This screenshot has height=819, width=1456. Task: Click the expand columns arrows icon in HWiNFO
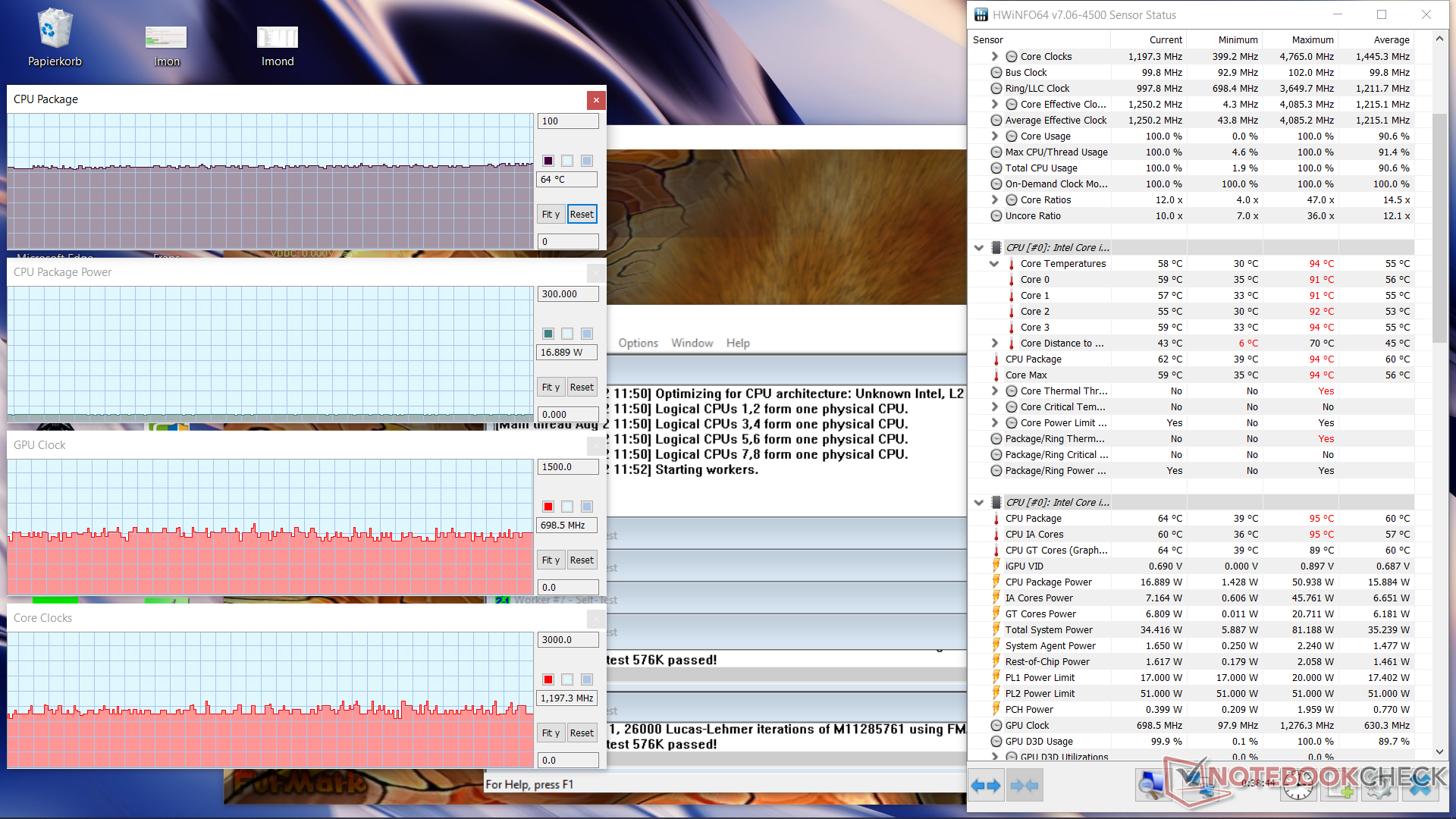(986, 786)
